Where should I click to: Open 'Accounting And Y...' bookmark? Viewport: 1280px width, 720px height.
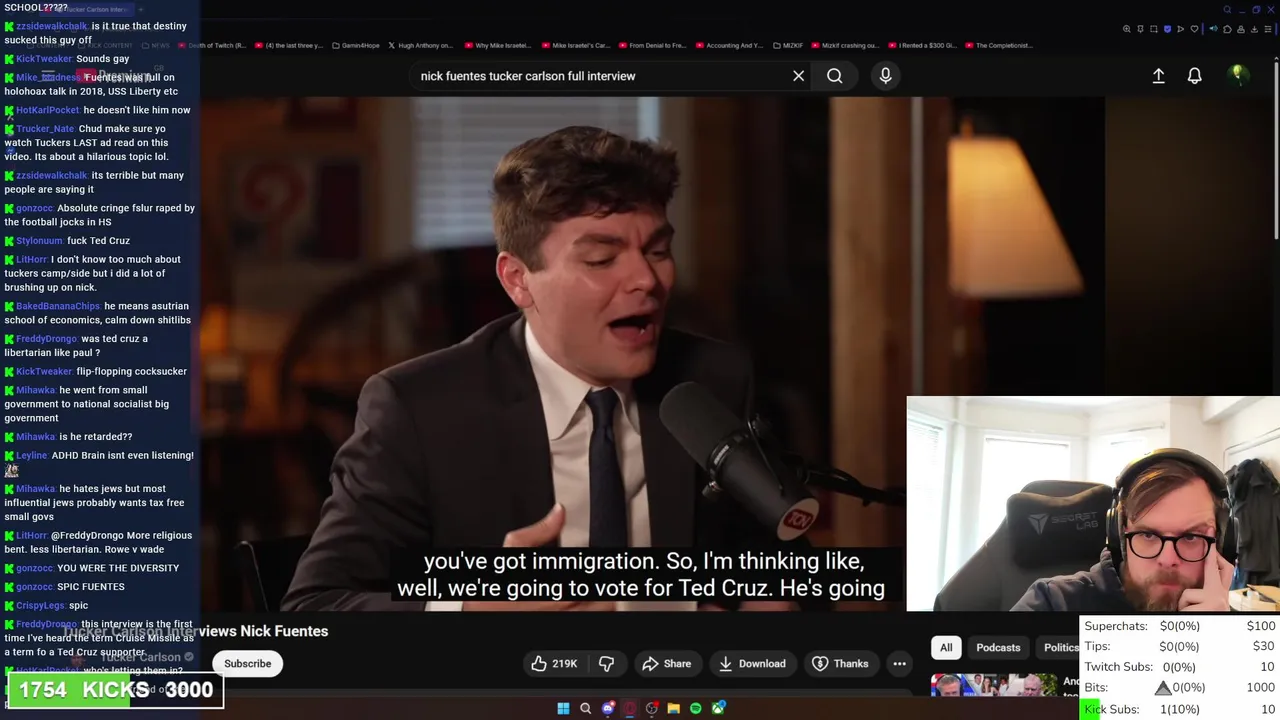(x=729, y=45)
